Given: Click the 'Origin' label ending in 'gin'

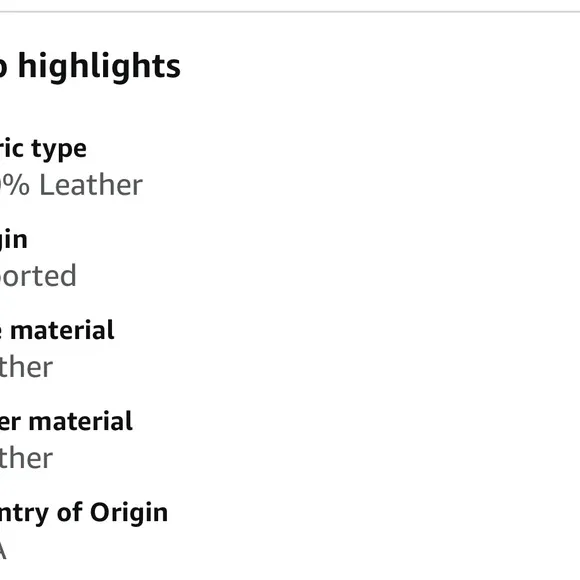Looking at the screenshot, I should pos(14,240).
